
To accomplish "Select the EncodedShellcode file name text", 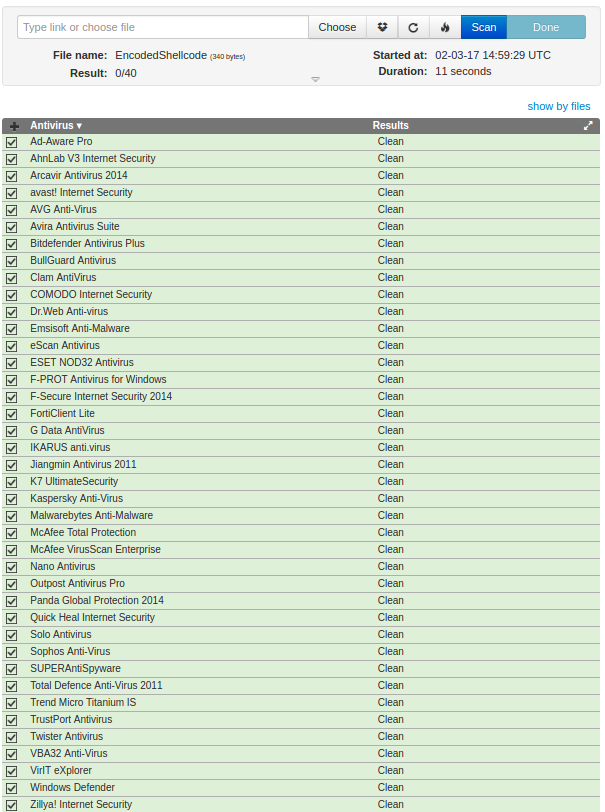I will tap(161, 55).
